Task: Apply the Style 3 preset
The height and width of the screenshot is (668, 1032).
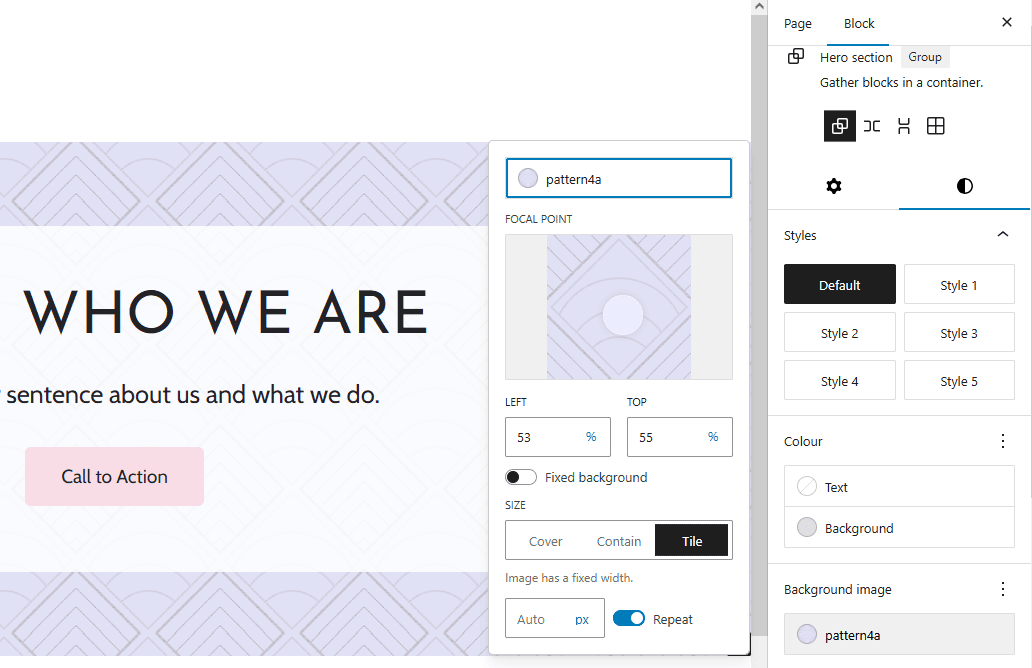Action: tap(959, 332)
